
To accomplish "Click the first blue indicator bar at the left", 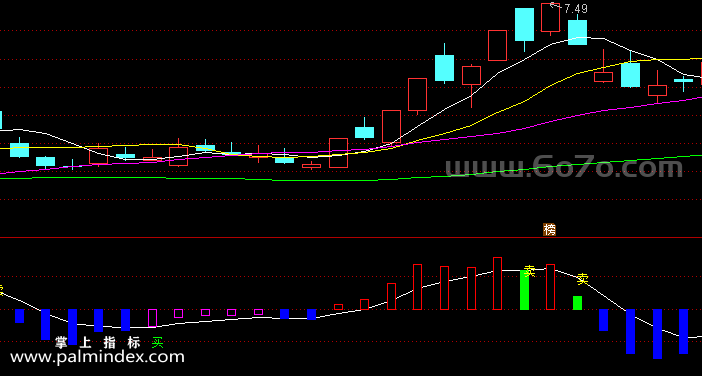I will point(19,316).
